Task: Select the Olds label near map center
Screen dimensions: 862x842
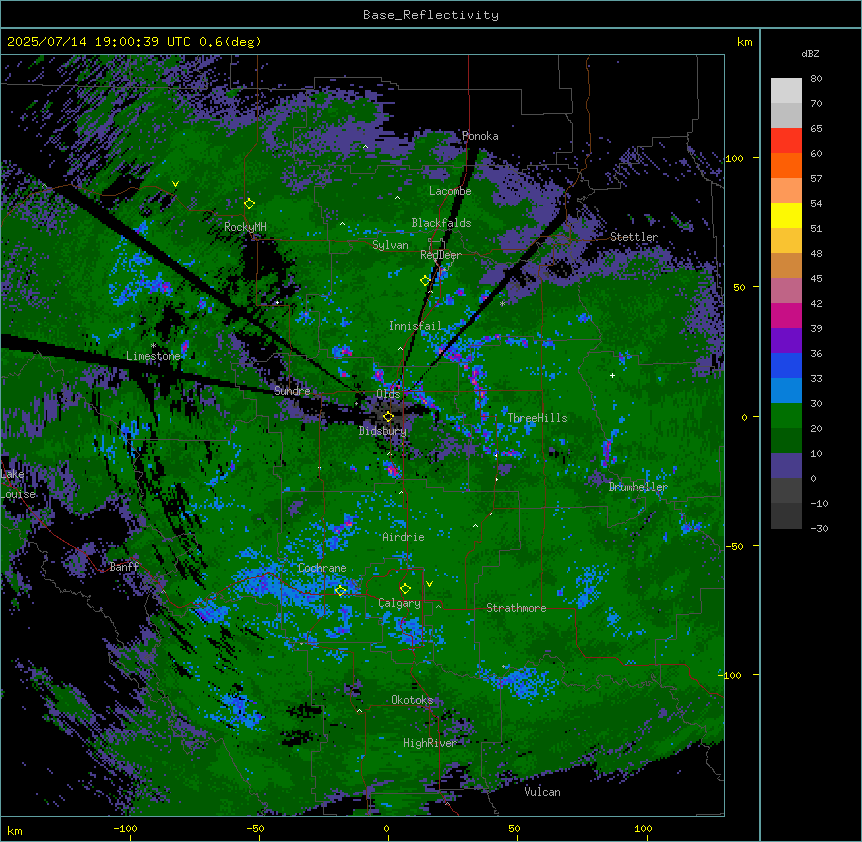Action: coord(388,394)
